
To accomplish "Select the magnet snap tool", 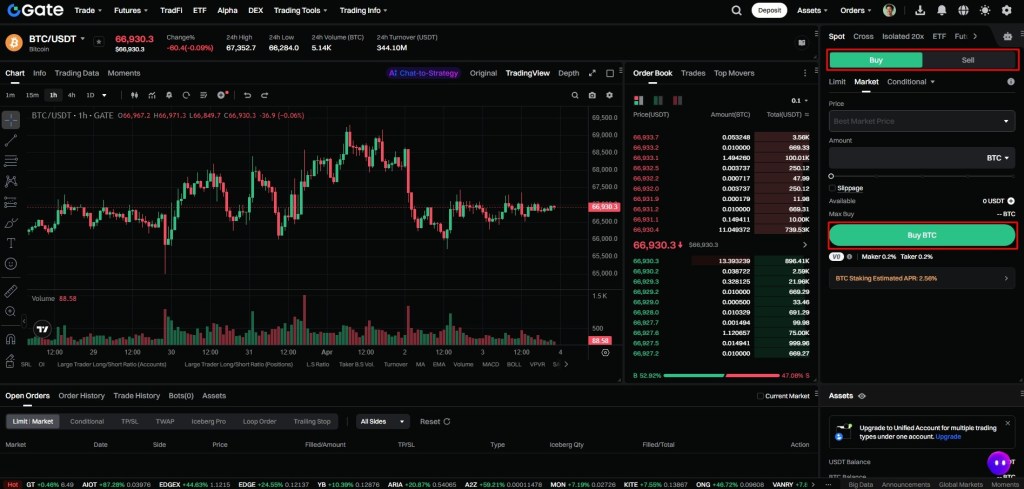I will [11, 339].
